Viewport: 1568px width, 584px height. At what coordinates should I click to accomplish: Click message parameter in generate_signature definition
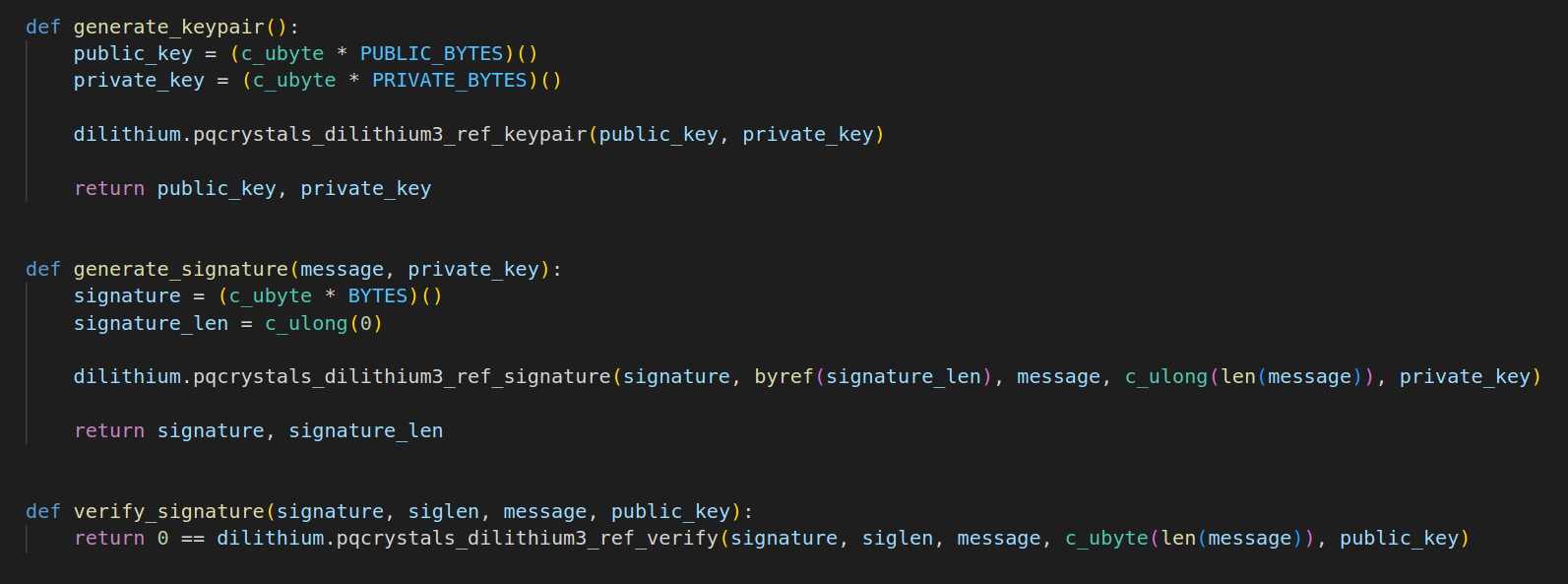(x=343, y=269)
